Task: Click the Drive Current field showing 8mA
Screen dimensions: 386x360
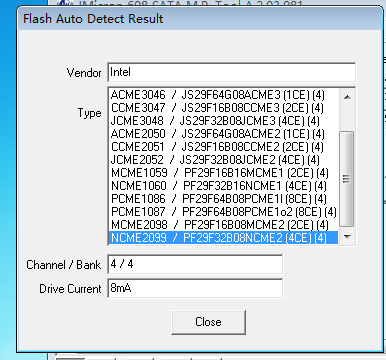Action: pyautogui.click(x=195, y=288)
